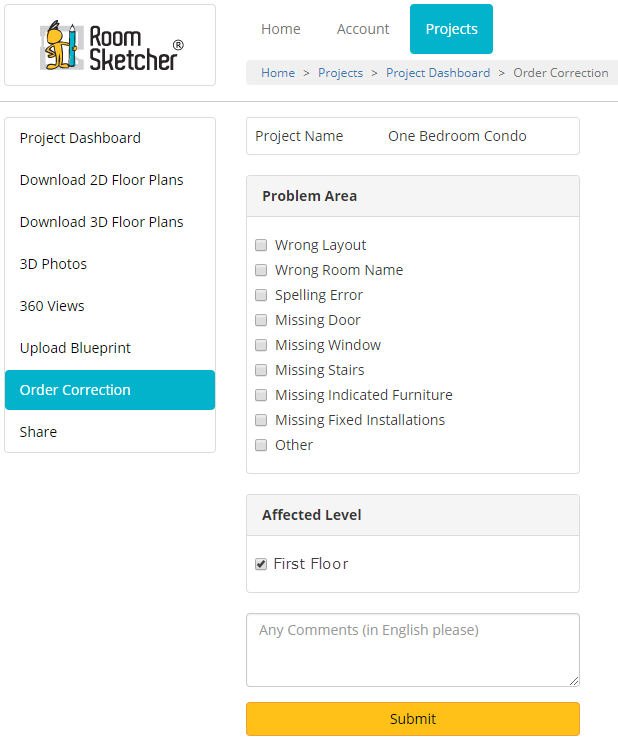This screenshot has width=618, height=738.
Task: Select the Projects tab
Action: pos(451,29)
